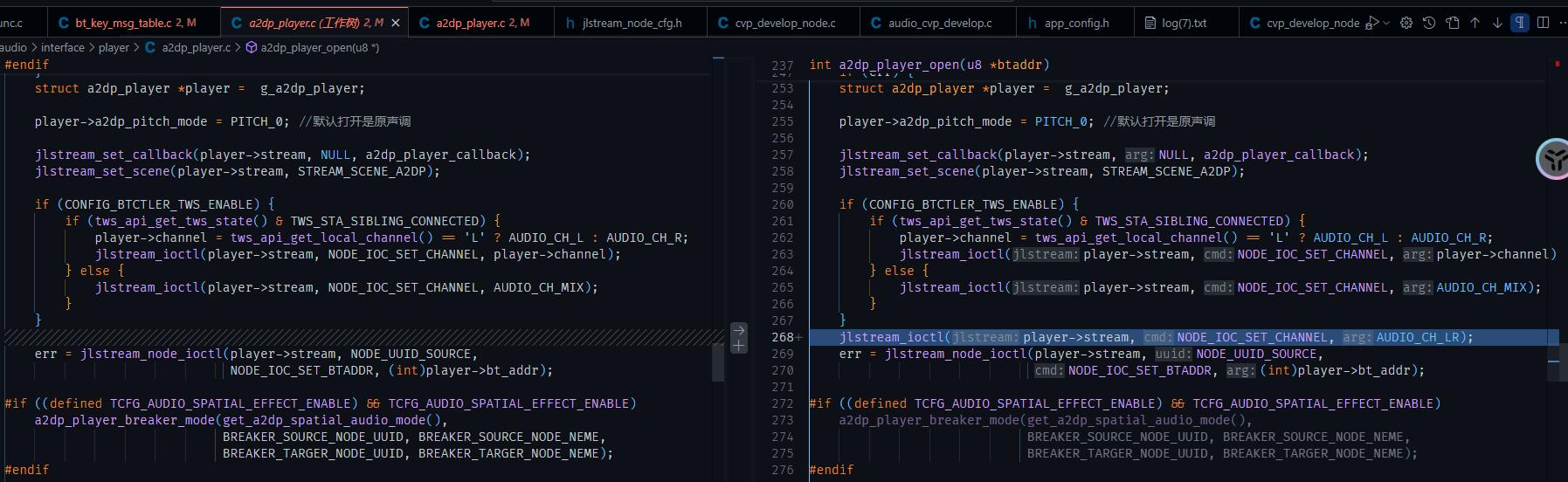Image resolution: width=1568 pixels, height=482 pixels.
Task: Click the gear settings icon in editor toolbar
Action: [1406, 23]
